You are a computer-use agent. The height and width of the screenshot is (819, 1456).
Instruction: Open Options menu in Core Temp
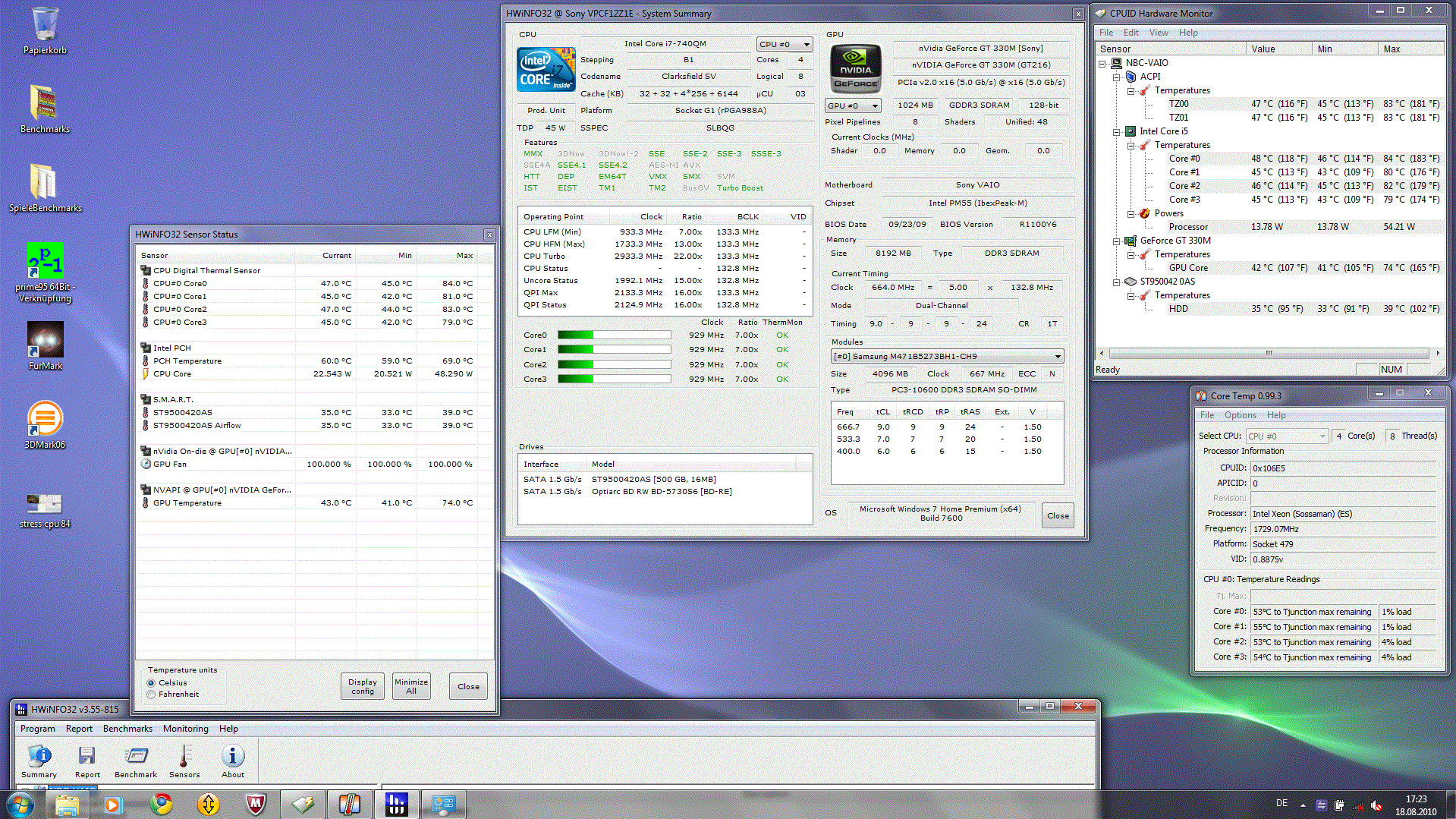tap(1240, 415)
